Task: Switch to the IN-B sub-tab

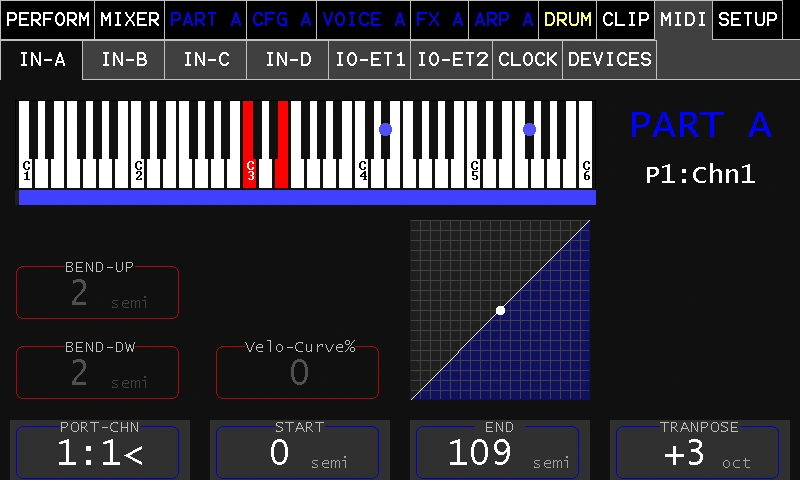Action: click(124, 60)
